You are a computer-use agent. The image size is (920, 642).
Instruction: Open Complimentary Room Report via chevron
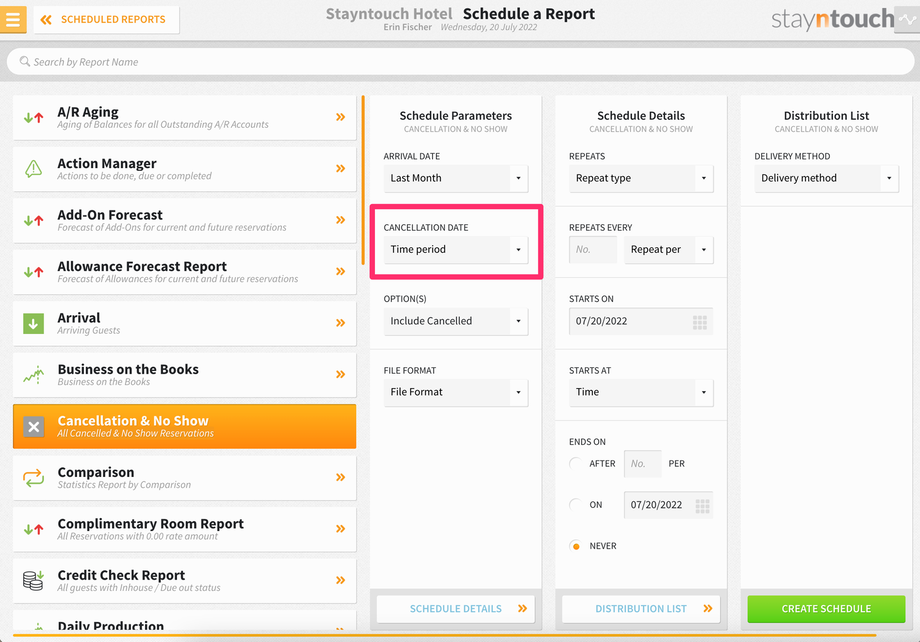click(340, 529)
